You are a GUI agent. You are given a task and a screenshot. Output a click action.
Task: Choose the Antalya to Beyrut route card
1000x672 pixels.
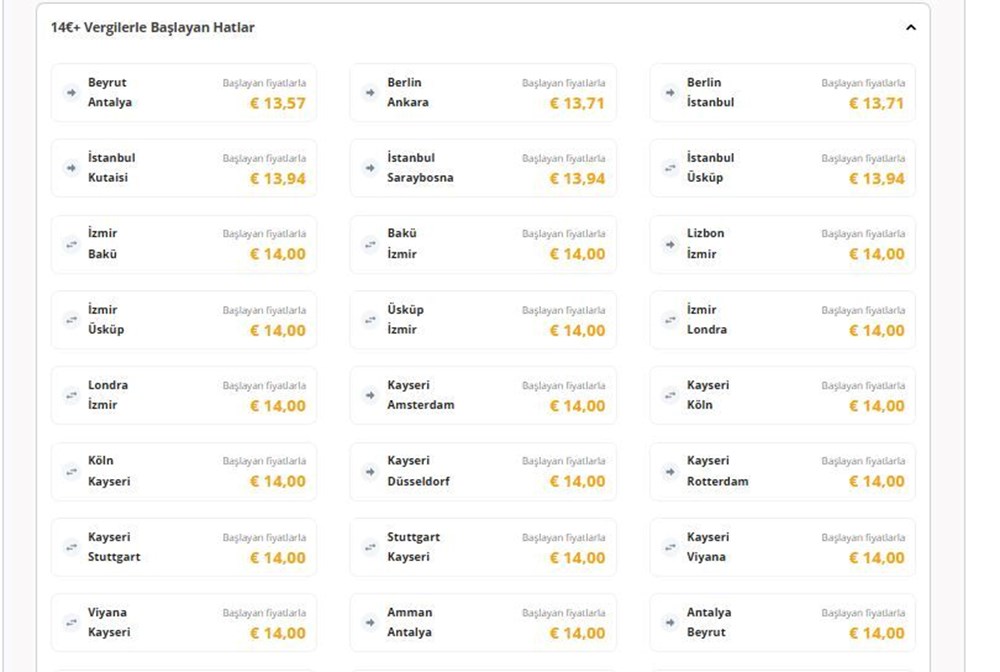tap(782, 622)
